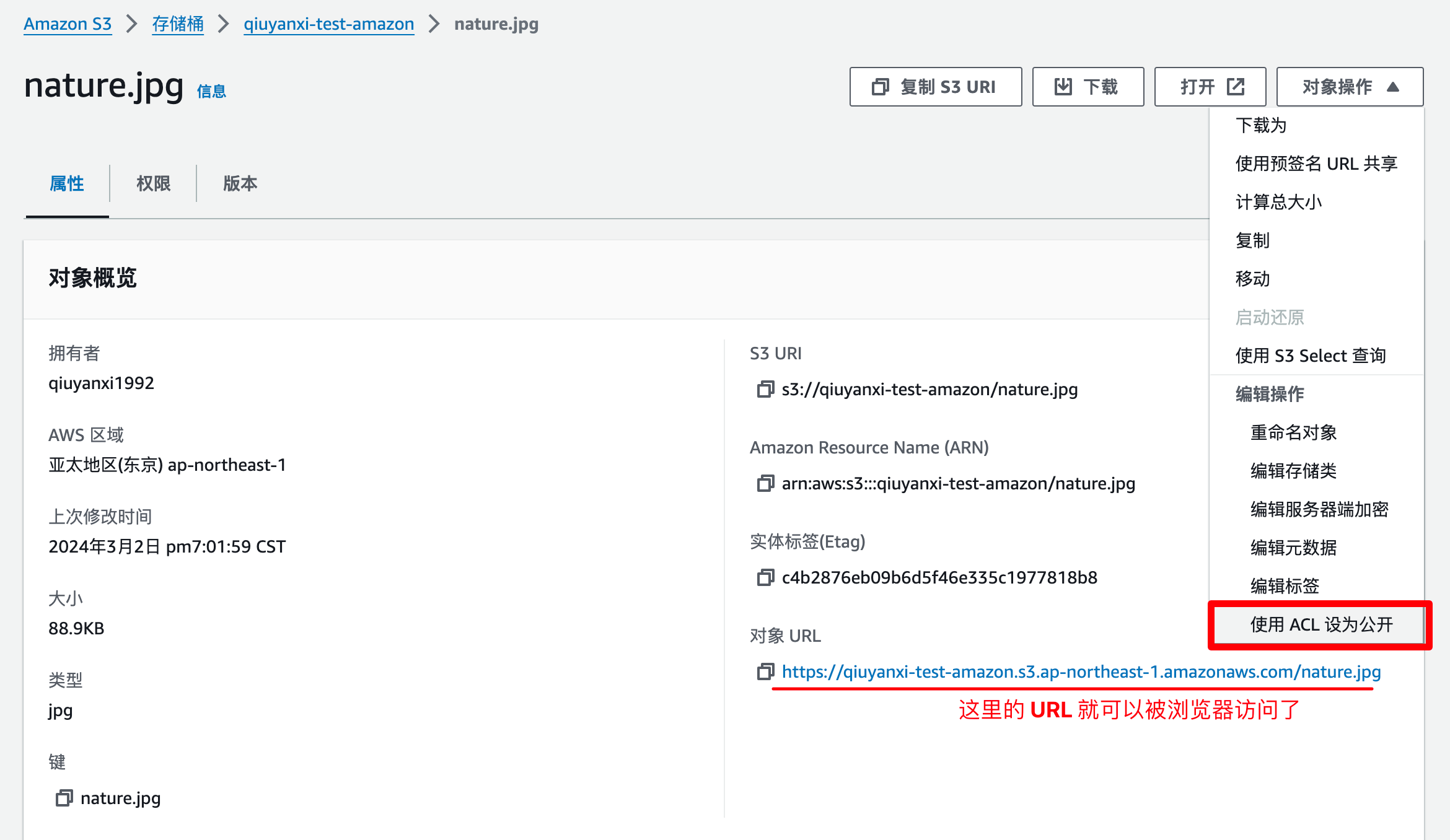This screenshot has width=1450, height=840.
Task: Click the arn:aws:s3:::qiuyanxi-test-amazon/nature.jpg text
Action: click(959, 483)
